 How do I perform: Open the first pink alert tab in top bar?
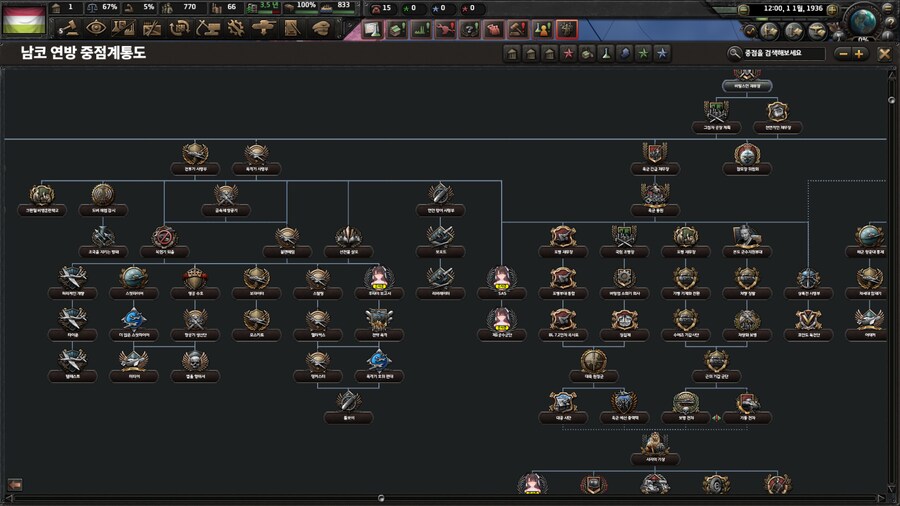[x=372, y=29]
